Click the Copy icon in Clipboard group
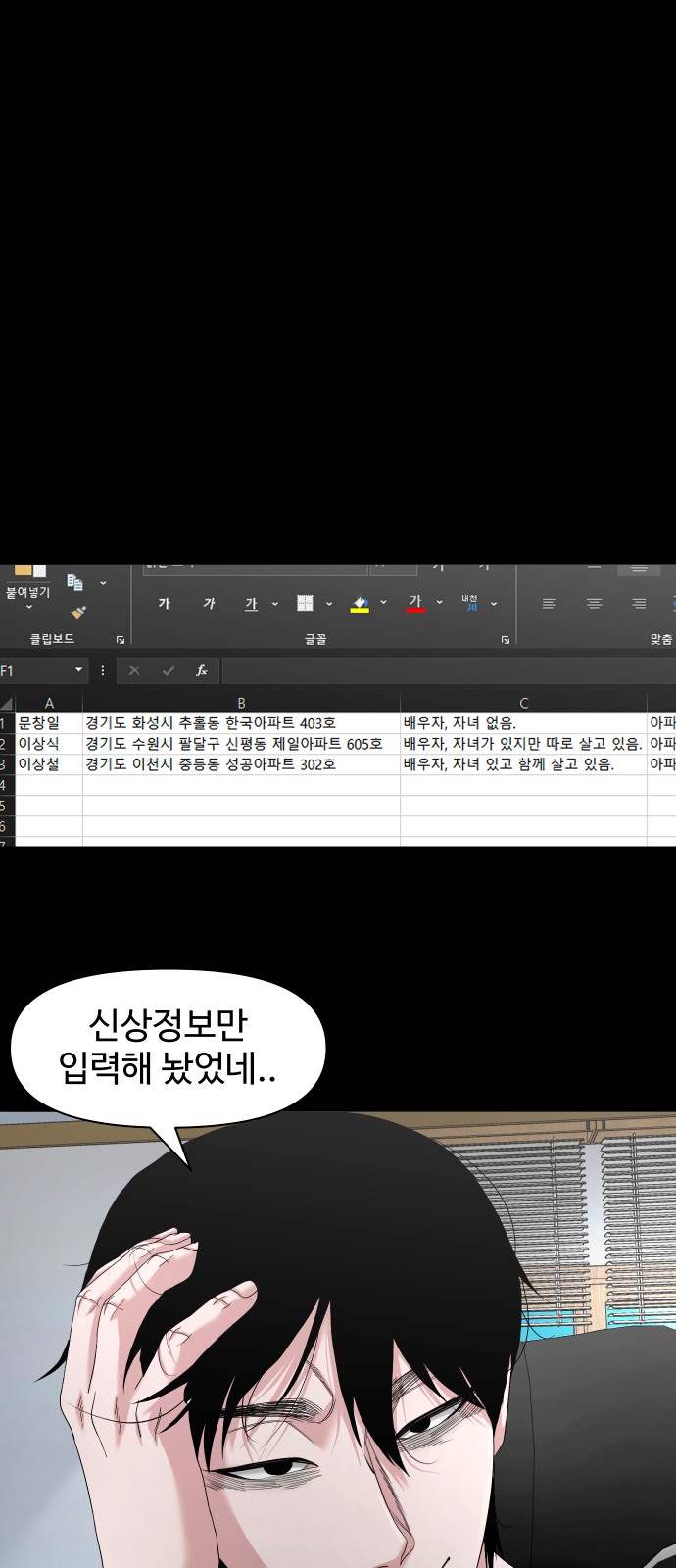This screenshot has width=676, height=1568. point(74,582)
